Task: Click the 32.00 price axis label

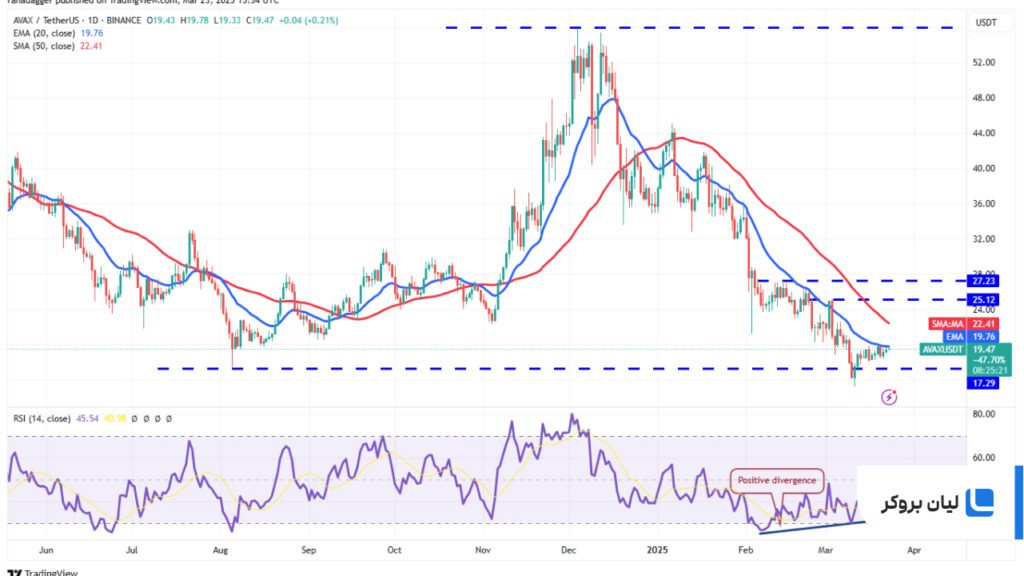Action: click(984, 239)
